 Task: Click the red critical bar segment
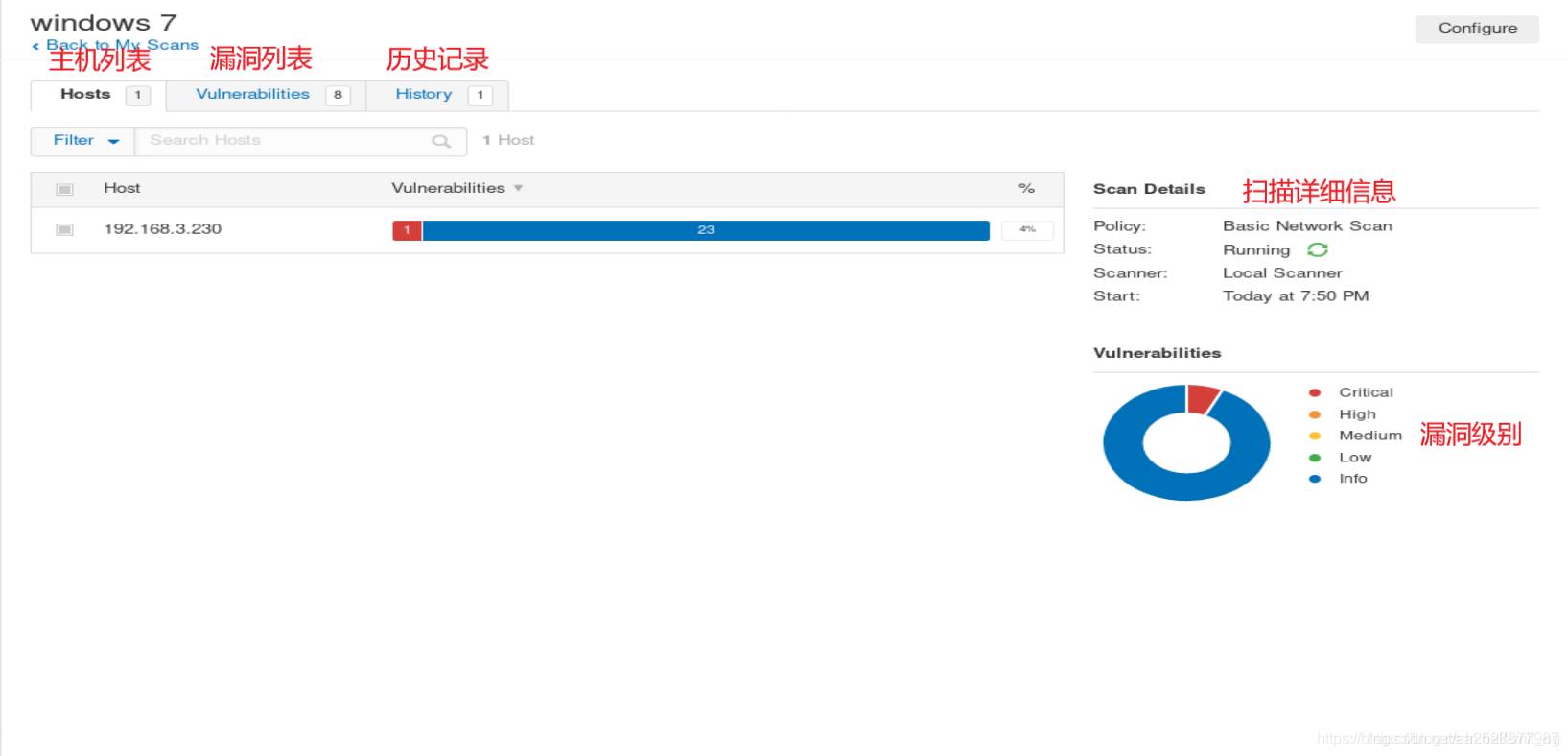407,230
